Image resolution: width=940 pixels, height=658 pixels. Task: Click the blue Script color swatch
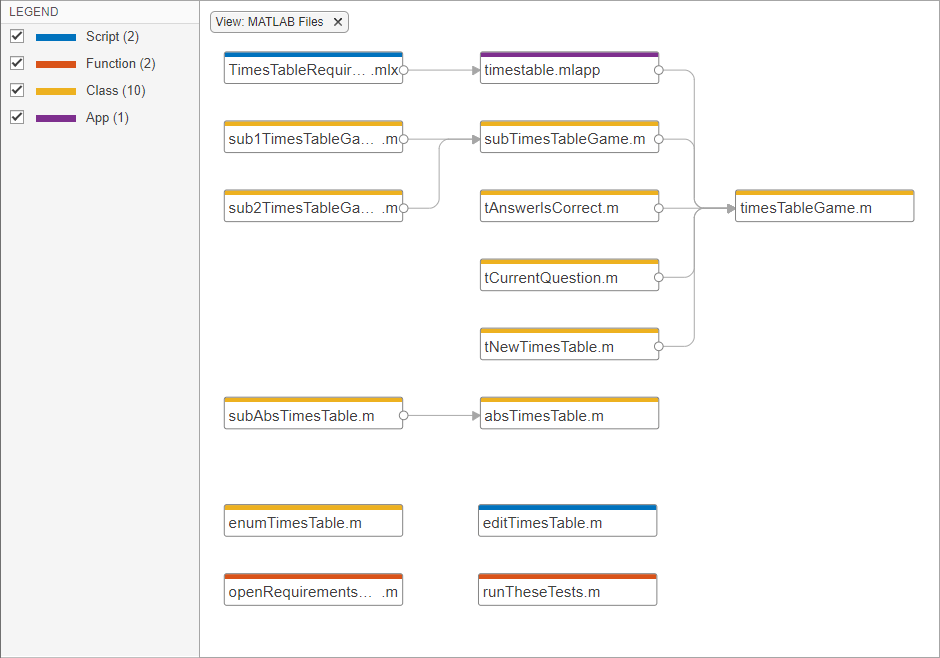pyautogui.click(x=56, y=37)
